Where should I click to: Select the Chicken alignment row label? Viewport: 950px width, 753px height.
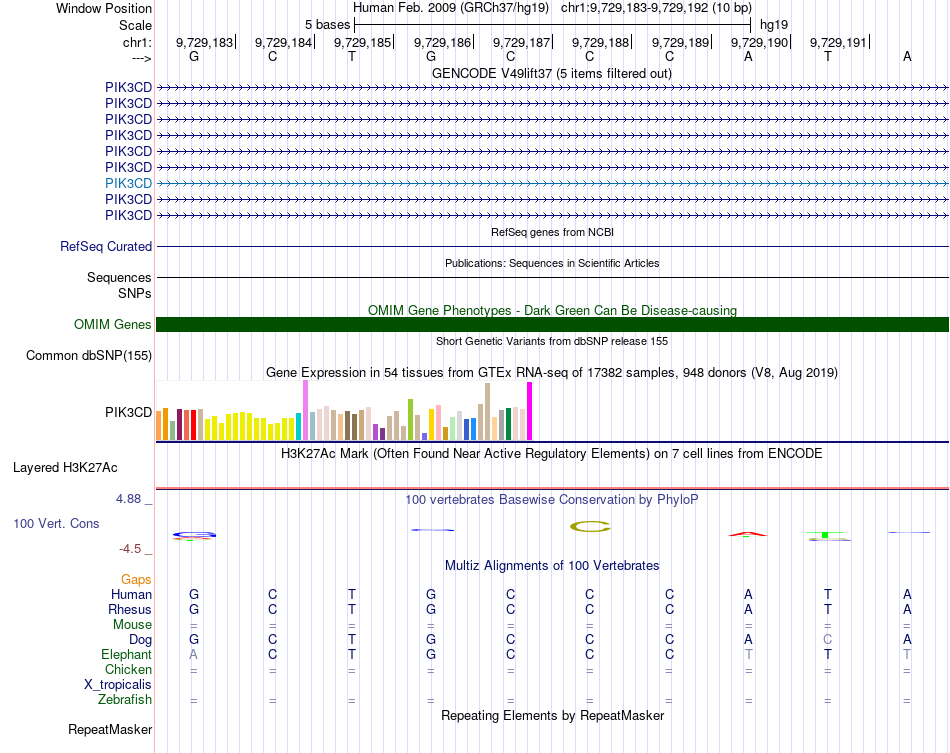pyautogui.click(x=128, y=669)
